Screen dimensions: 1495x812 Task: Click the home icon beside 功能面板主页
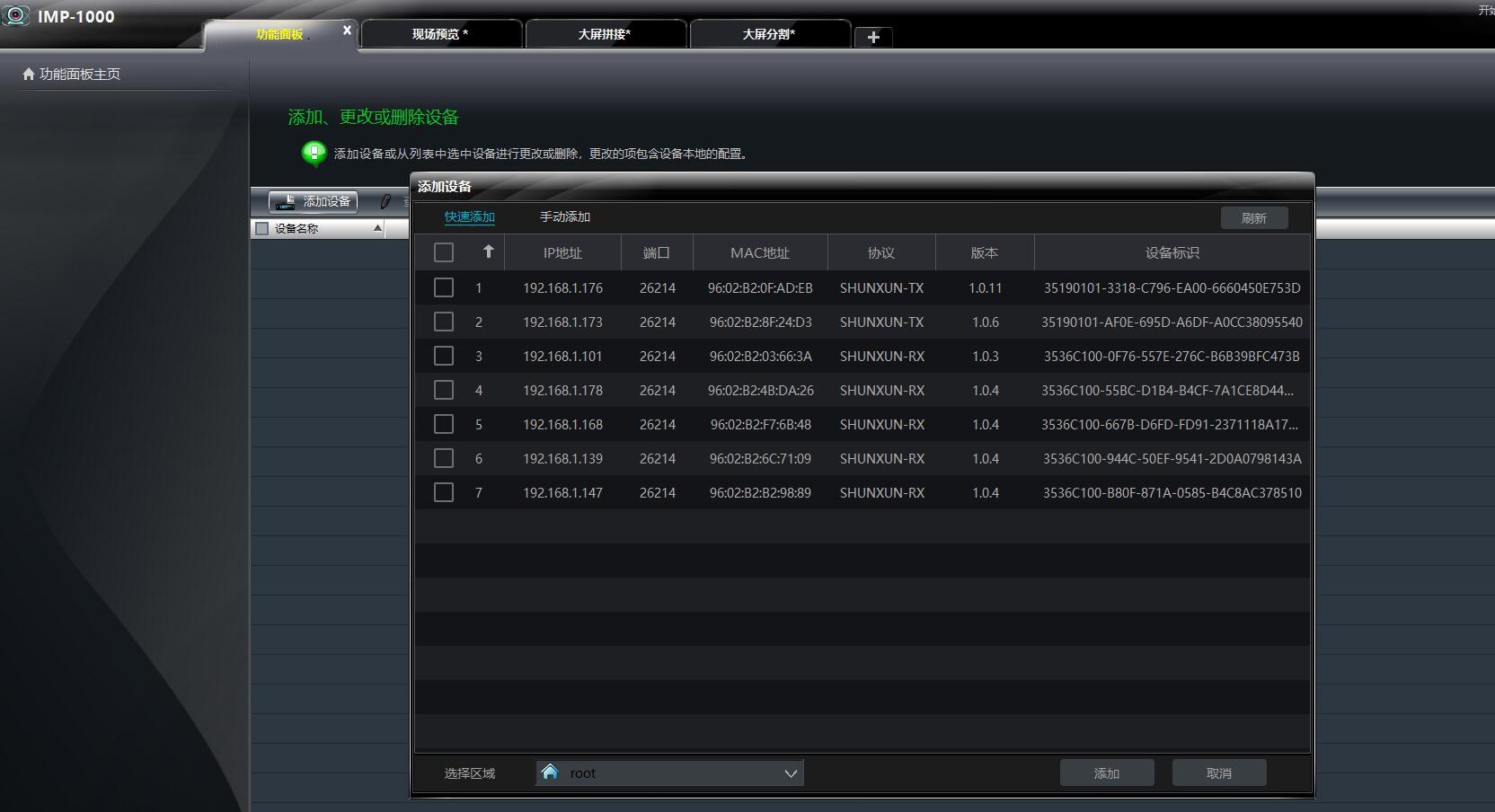point(29,75)
